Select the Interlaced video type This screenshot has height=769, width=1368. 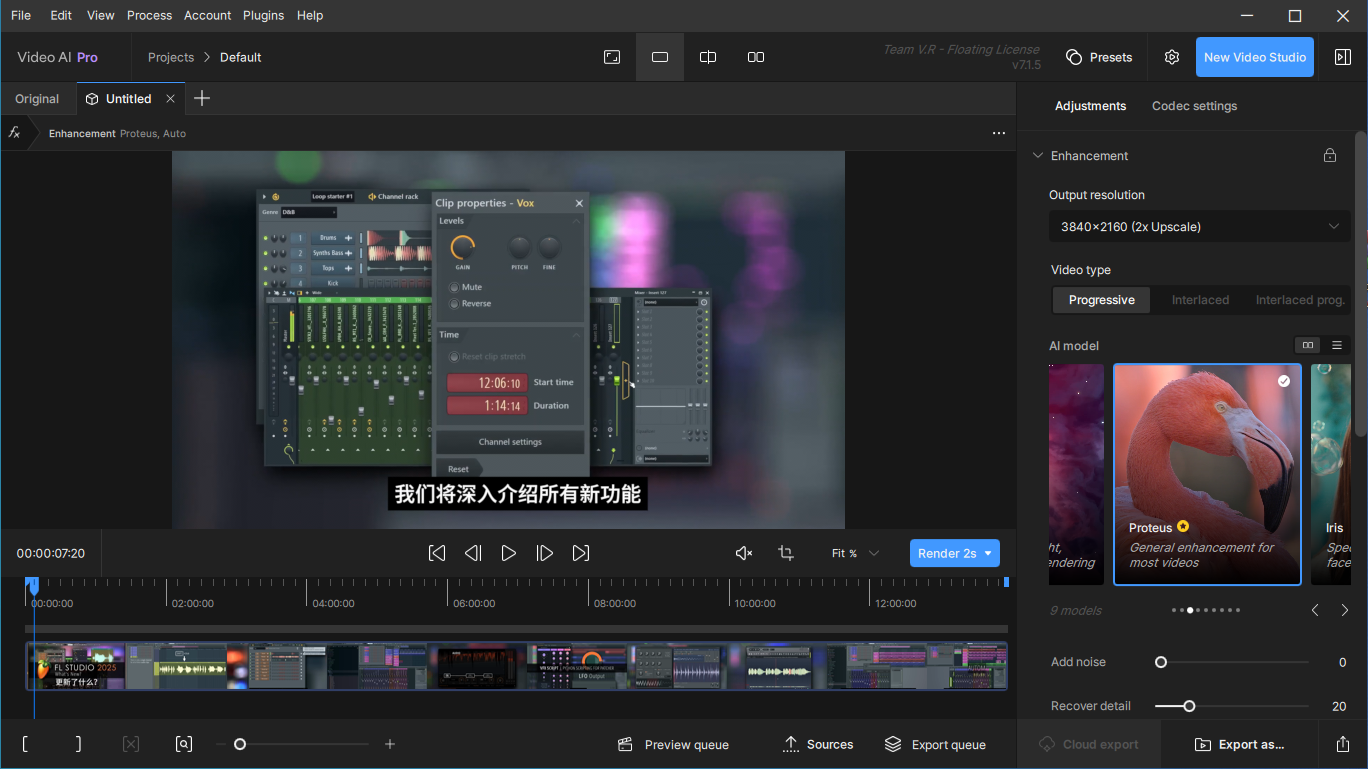[x=1200, y=300]
